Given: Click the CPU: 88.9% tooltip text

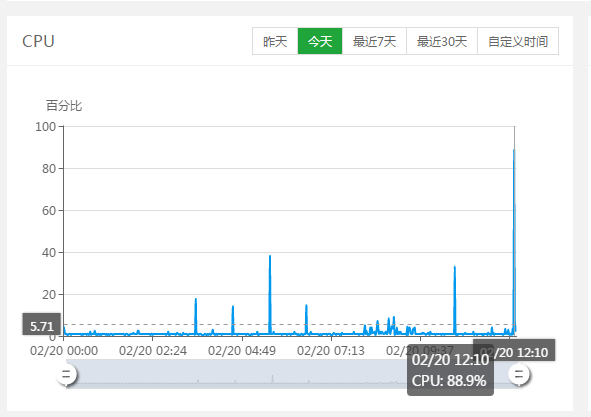Looking at the screenshot, I should click(x=449, y=381).
